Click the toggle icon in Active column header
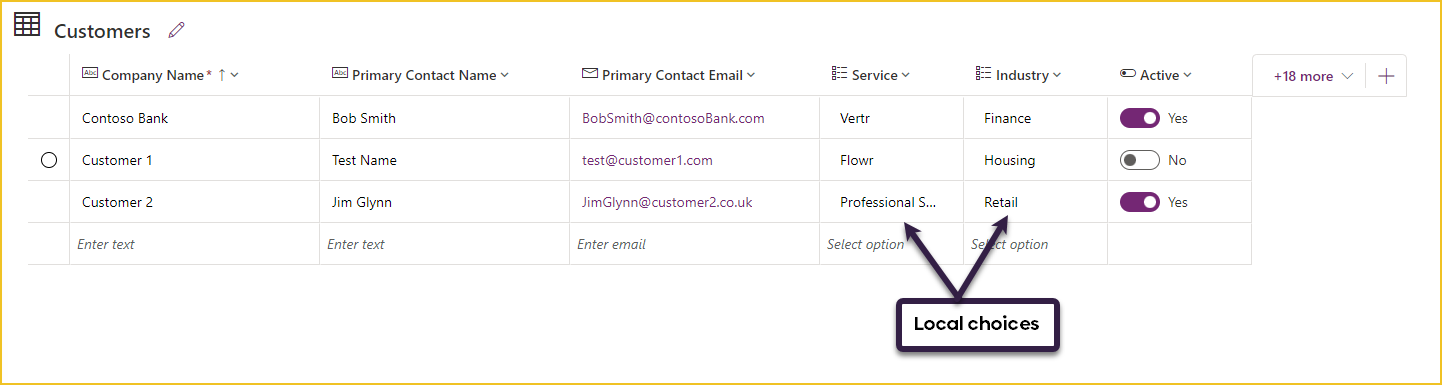The width and height of the screenshot is (1442, 385). (1128, 74)
